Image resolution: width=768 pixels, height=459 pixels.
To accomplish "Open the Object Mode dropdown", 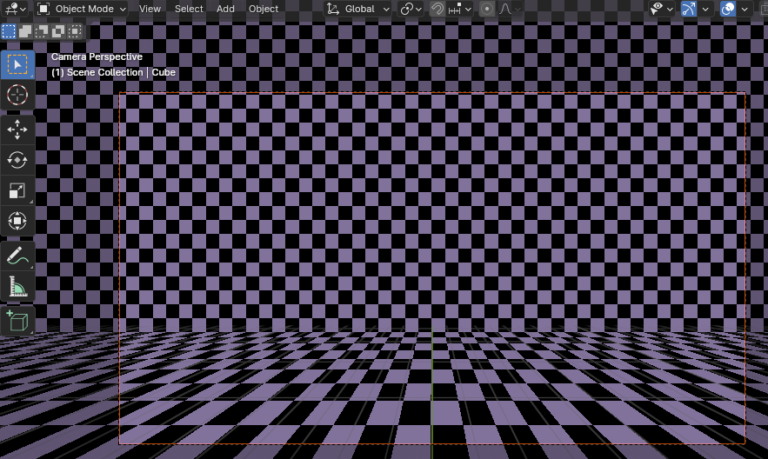I will [x=82, y=9].
